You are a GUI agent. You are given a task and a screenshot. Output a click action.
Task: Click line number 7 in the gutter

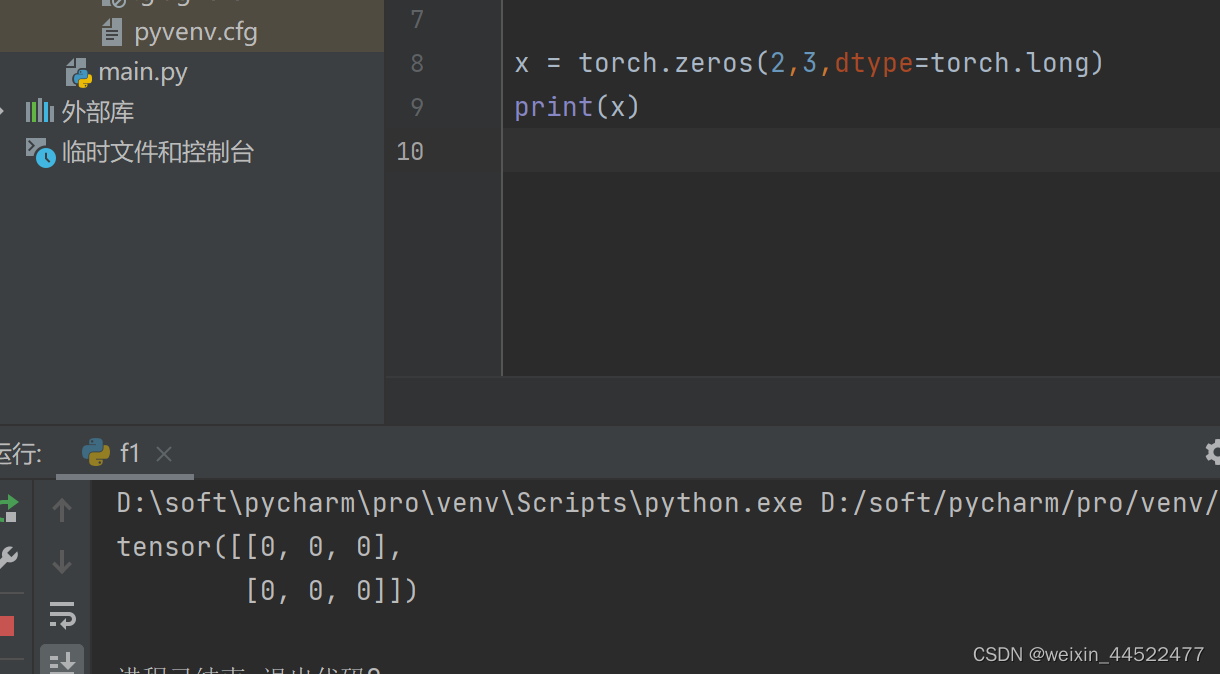pyautogui.click(x=418, y=19)
